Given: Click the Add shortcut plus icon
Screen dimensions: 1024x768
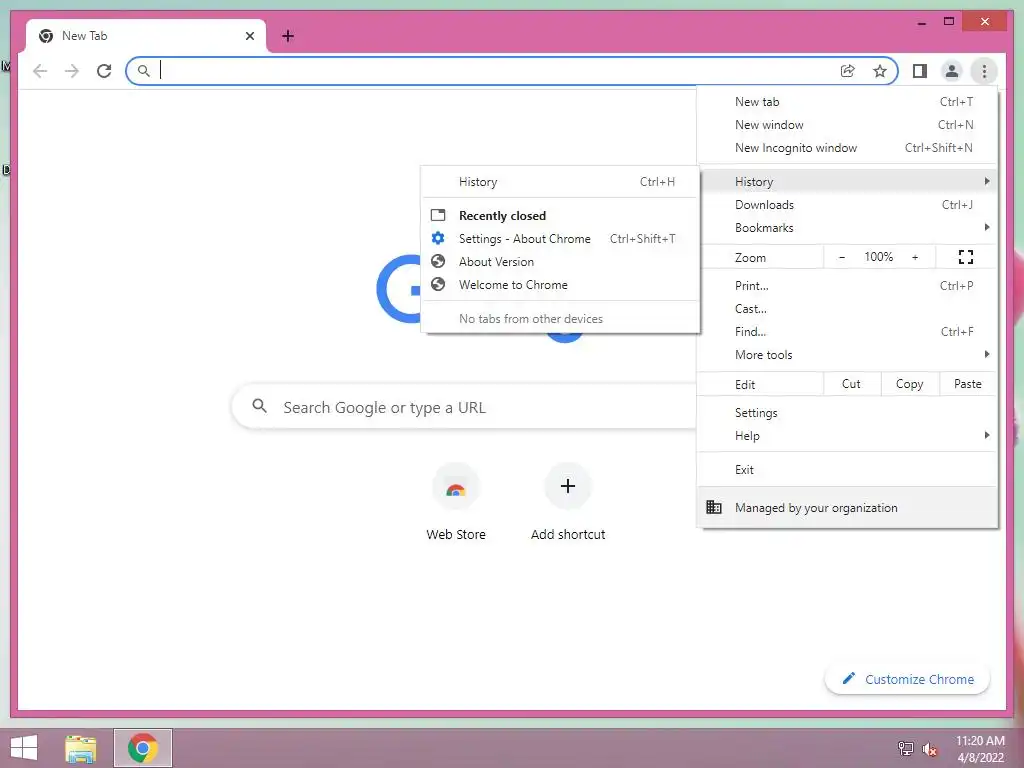Looking at the screenshot, I should coord(568,486).
